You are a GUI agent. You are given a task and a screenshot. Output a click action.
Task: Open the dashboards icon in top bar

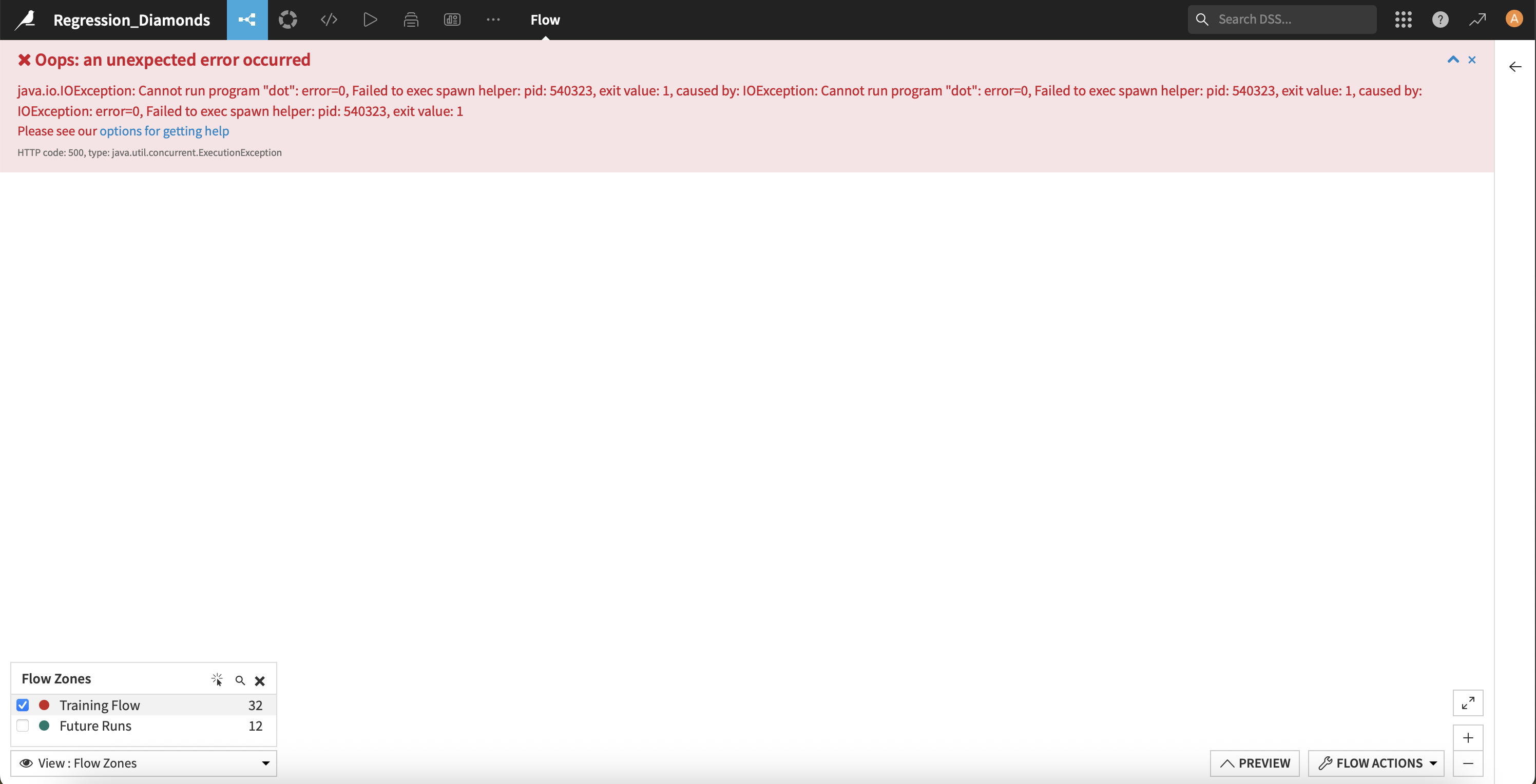pyautogui.click(x=452, y=19)
